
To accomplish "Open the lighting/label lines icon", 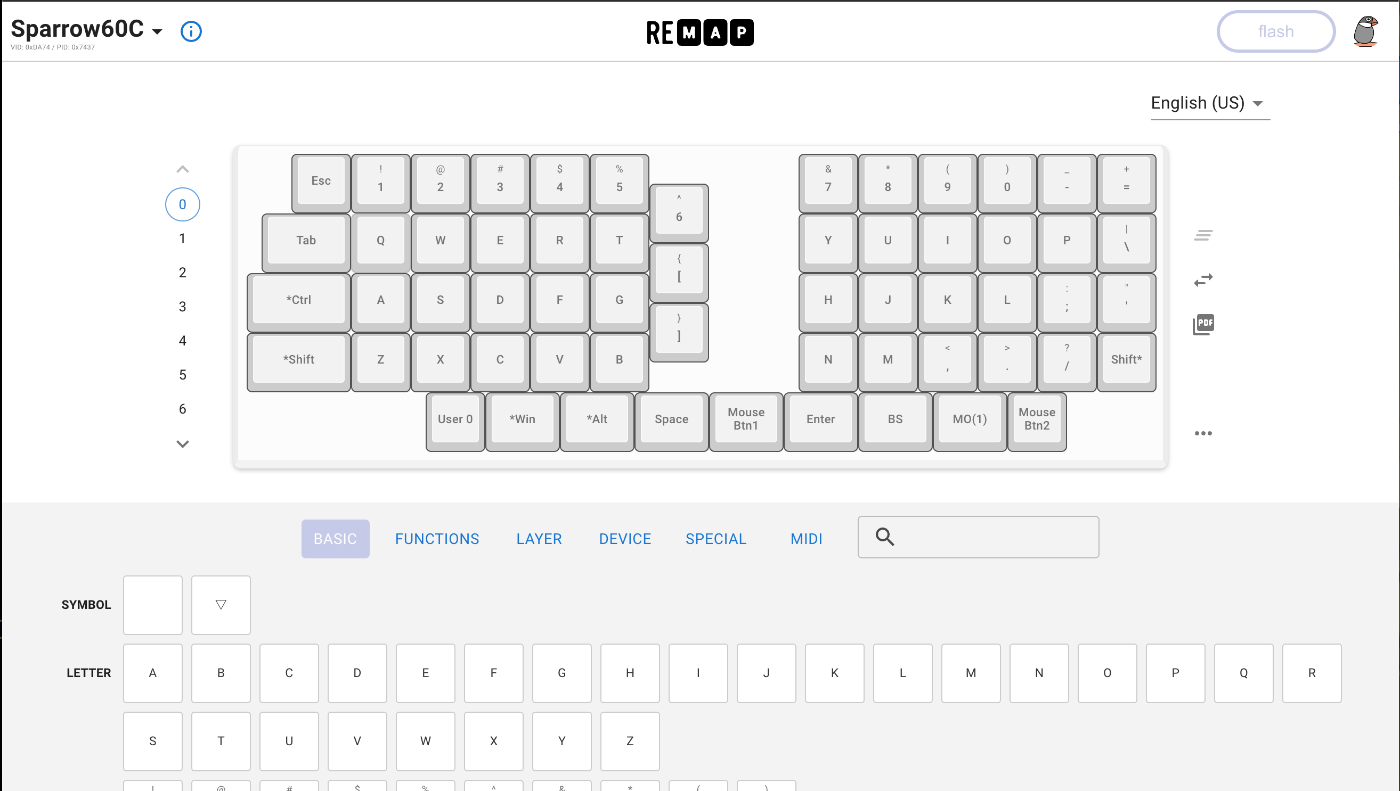I will [x=1203, y=236].
